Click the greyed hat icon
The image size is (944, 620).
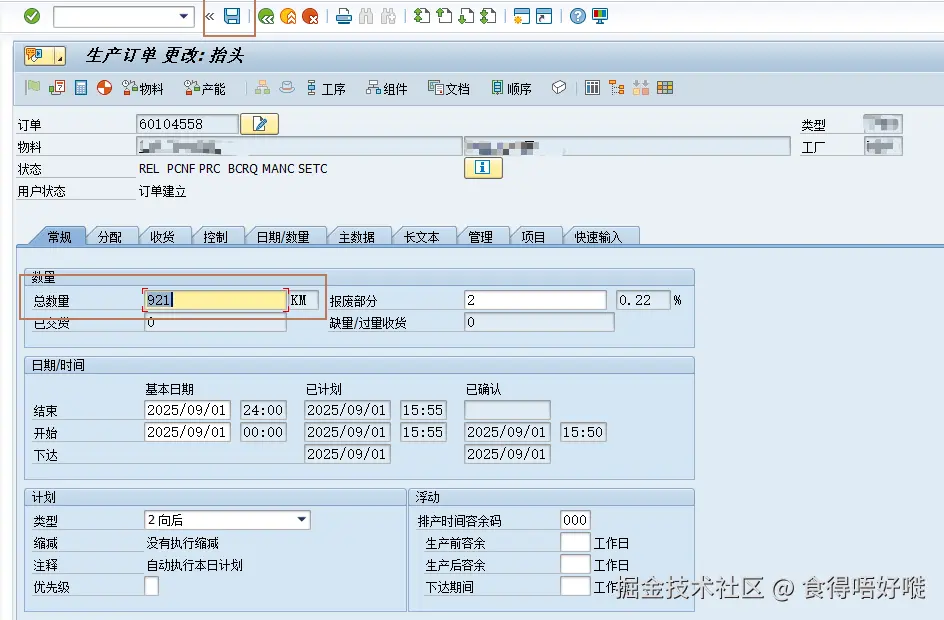click(x=287, y=88)
